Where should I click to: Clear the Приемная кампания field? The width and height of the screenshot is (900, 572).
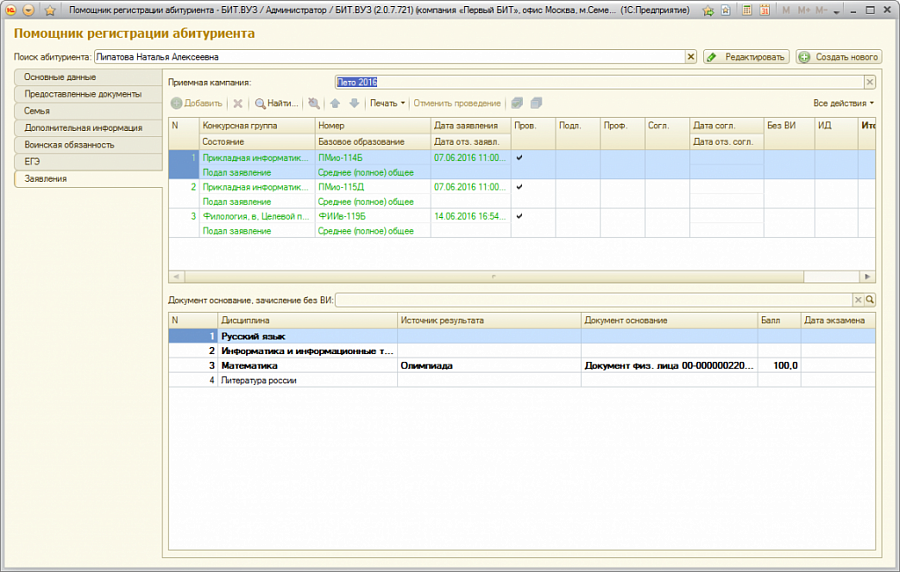(x=870, y=82)
